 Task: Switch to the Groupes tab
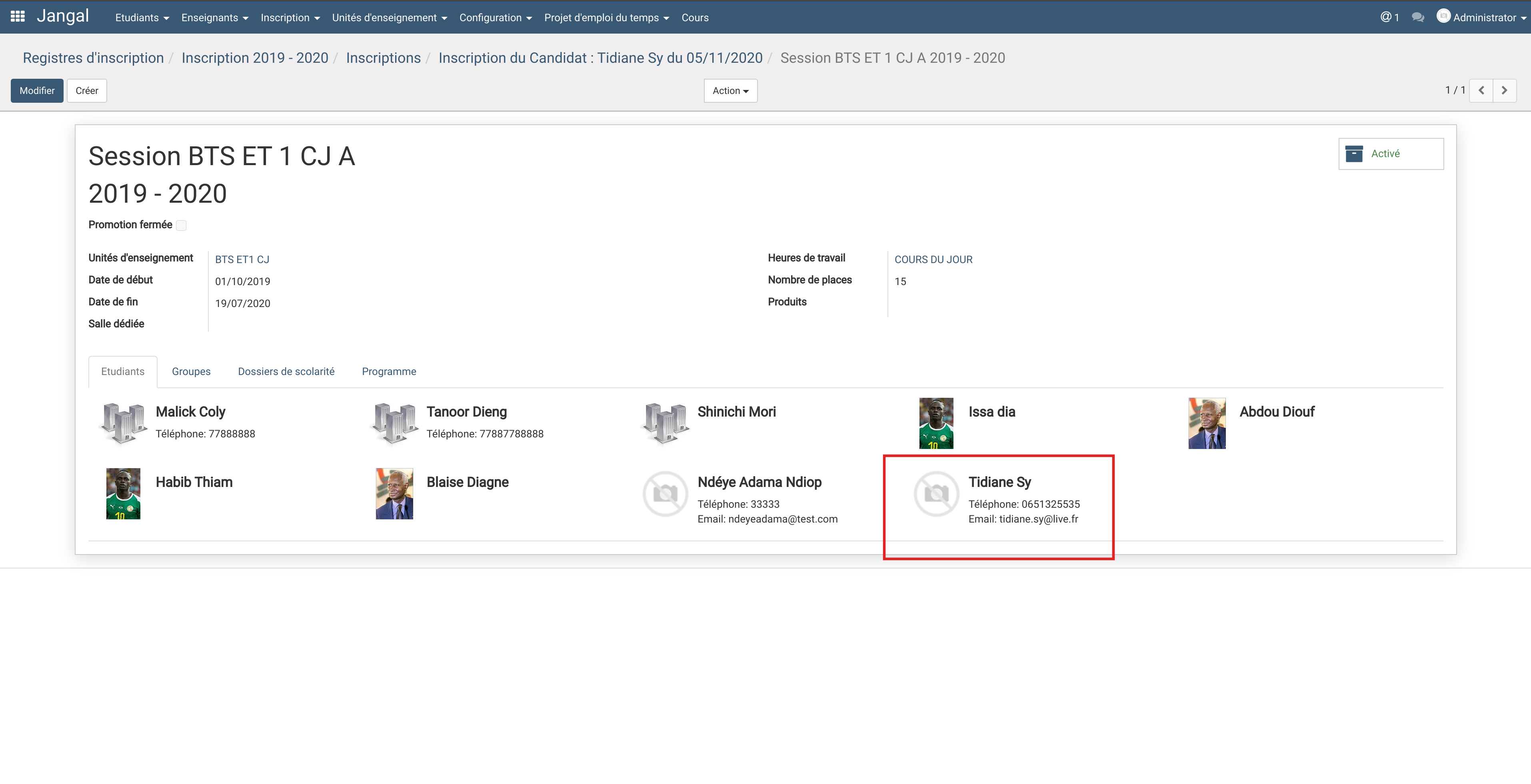[191, 371]
